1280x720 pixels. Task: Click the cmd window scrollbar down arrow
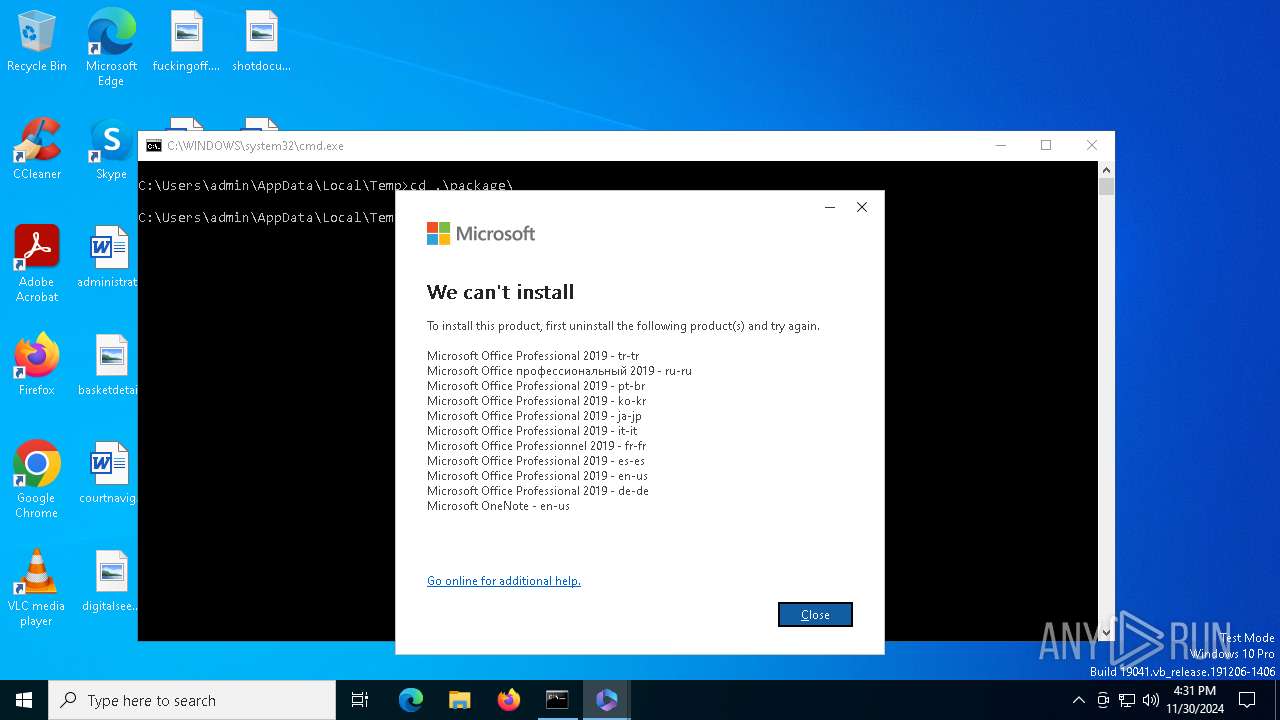[x=1106, y=632]
